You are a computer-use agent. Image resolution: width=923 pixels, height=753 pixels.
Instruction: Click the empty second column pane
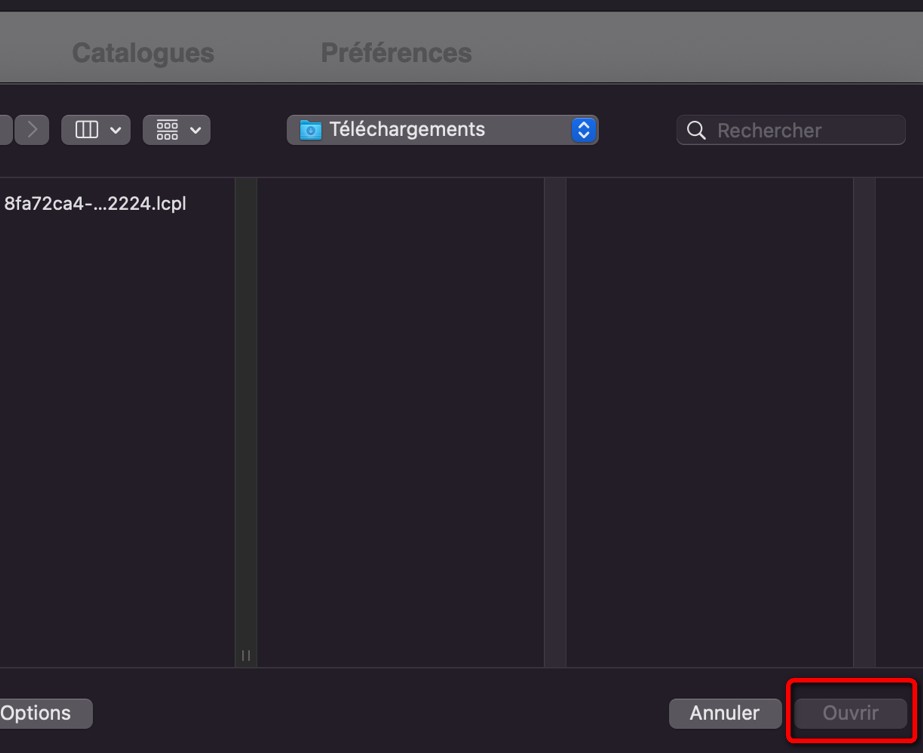(x=400, y=420)
